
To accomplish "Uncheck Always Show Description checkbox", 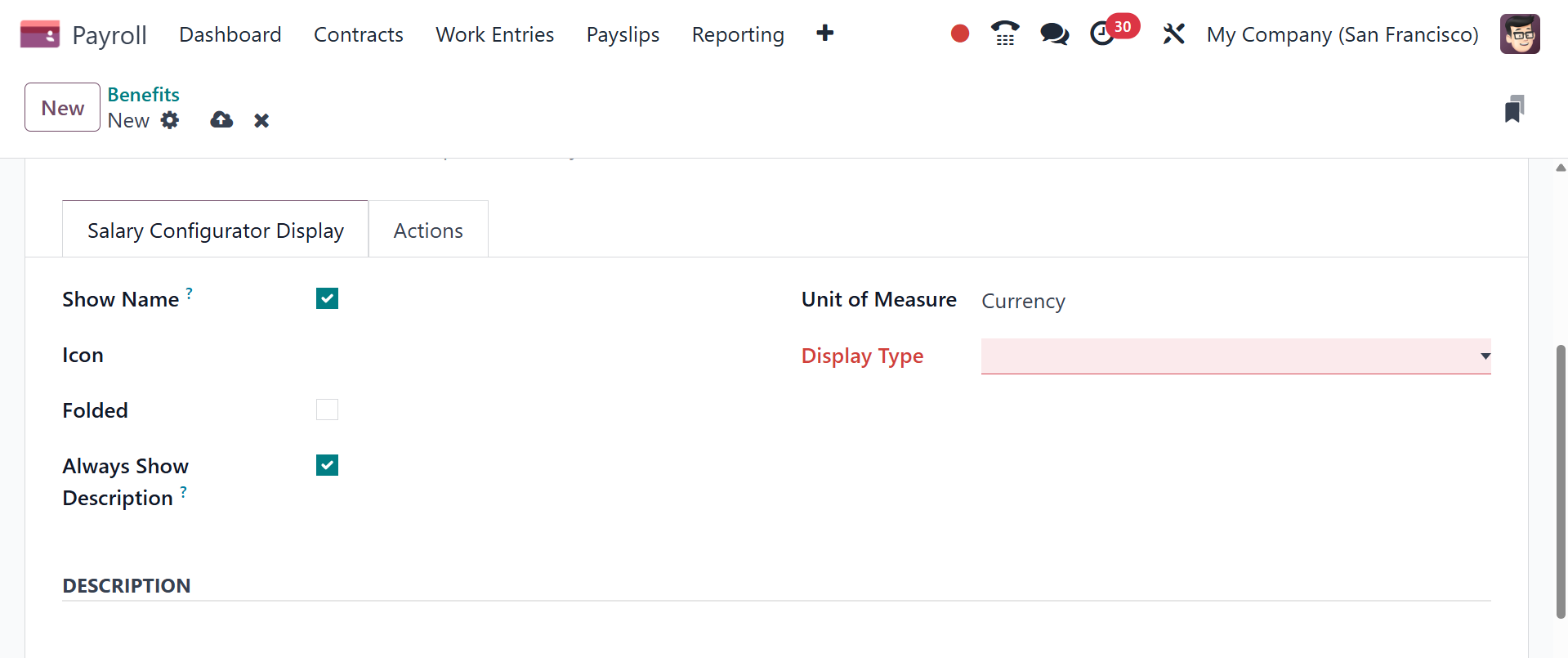I will pyautogui.click(x=327, y=465).
